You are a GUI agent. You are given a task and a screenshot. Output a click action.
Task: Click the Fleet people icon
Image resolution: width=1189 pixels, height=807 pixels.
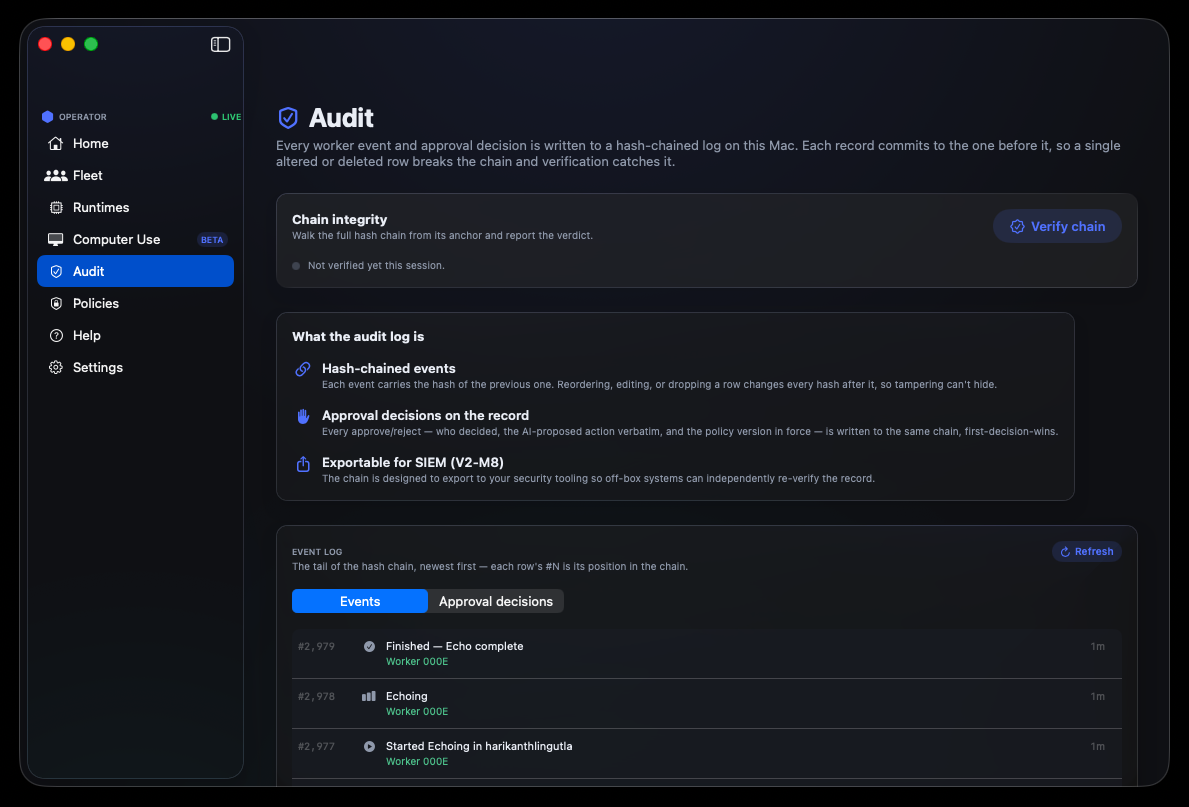(55, 175)
